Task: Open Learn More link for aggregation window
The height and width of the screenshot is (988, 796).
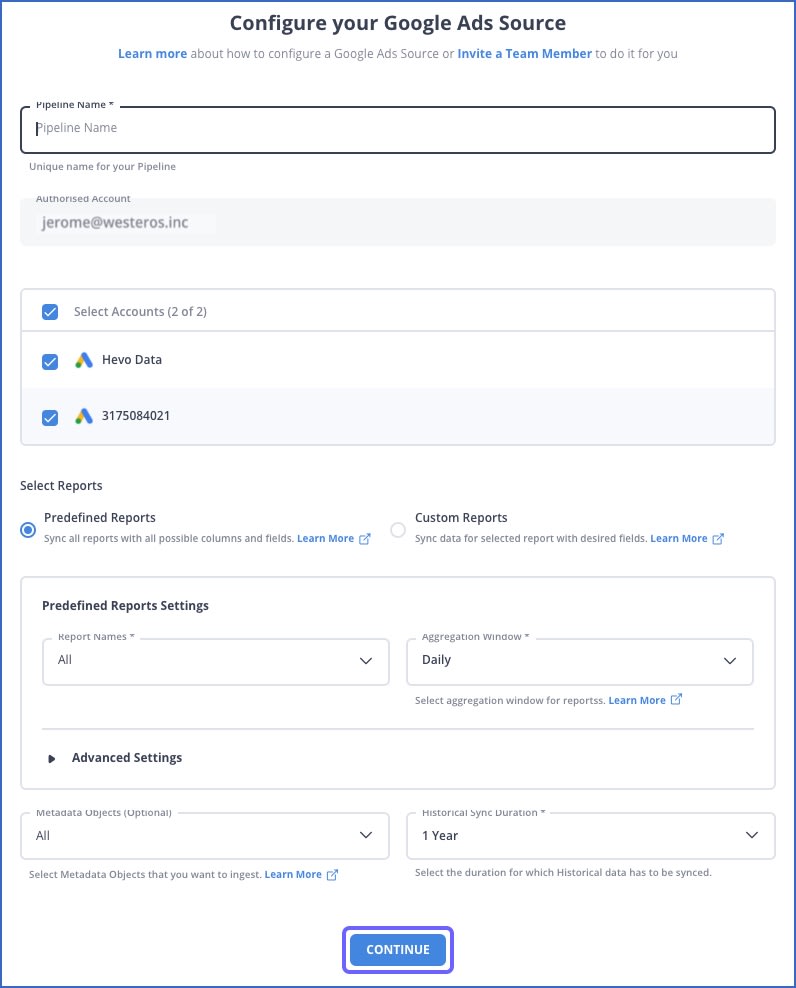Action: click(x=637, y=700)
